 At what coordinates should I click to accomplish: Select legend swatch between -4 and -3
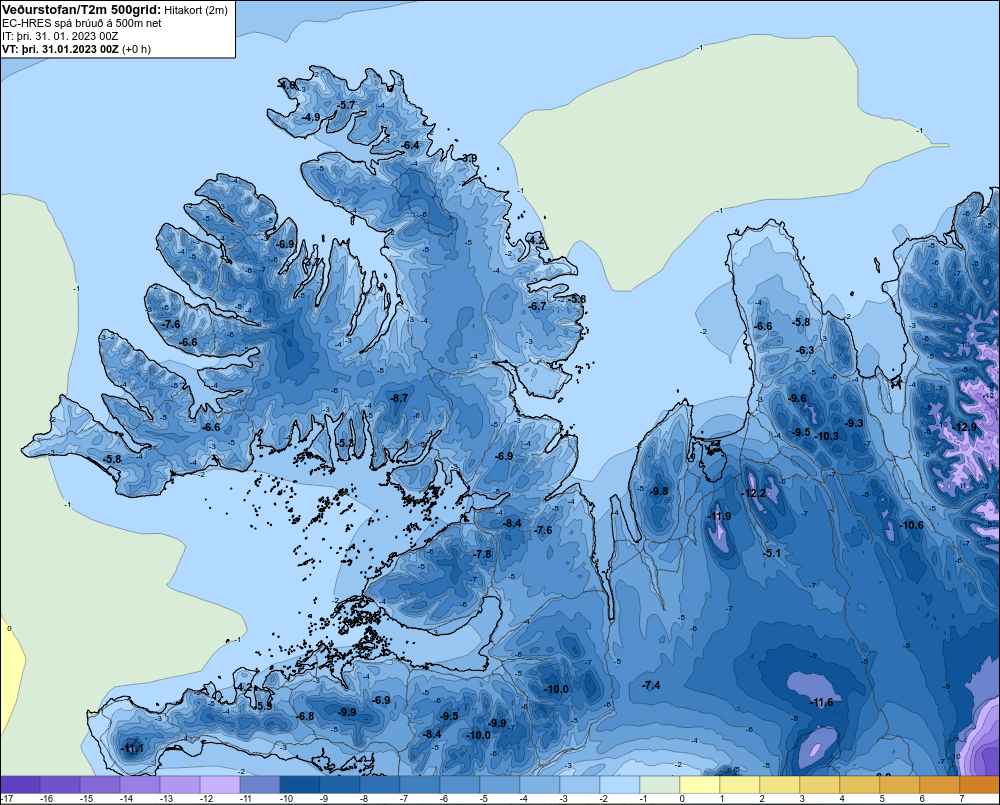click(540, 785)
